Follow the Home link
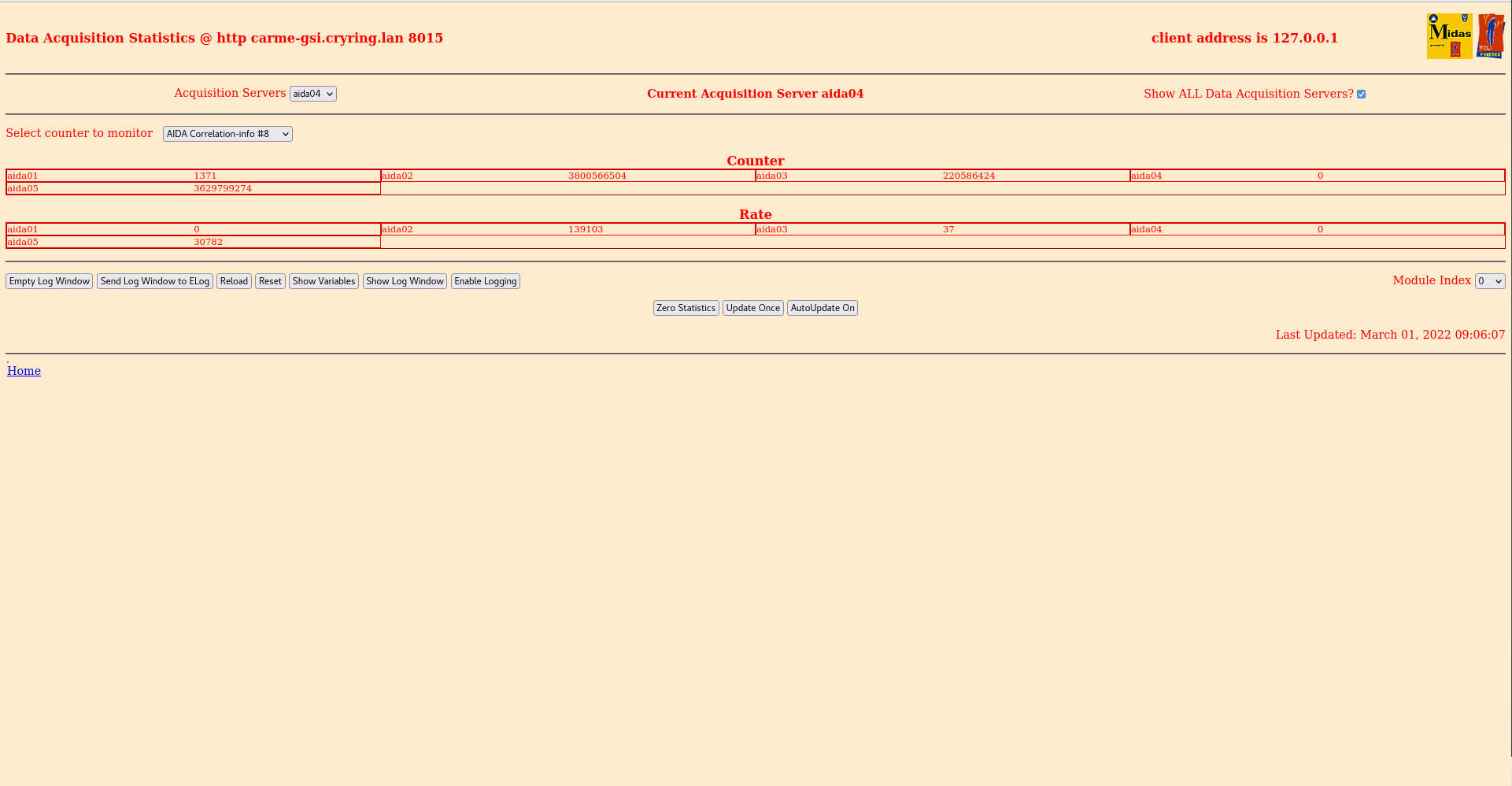 coord(24,370)
